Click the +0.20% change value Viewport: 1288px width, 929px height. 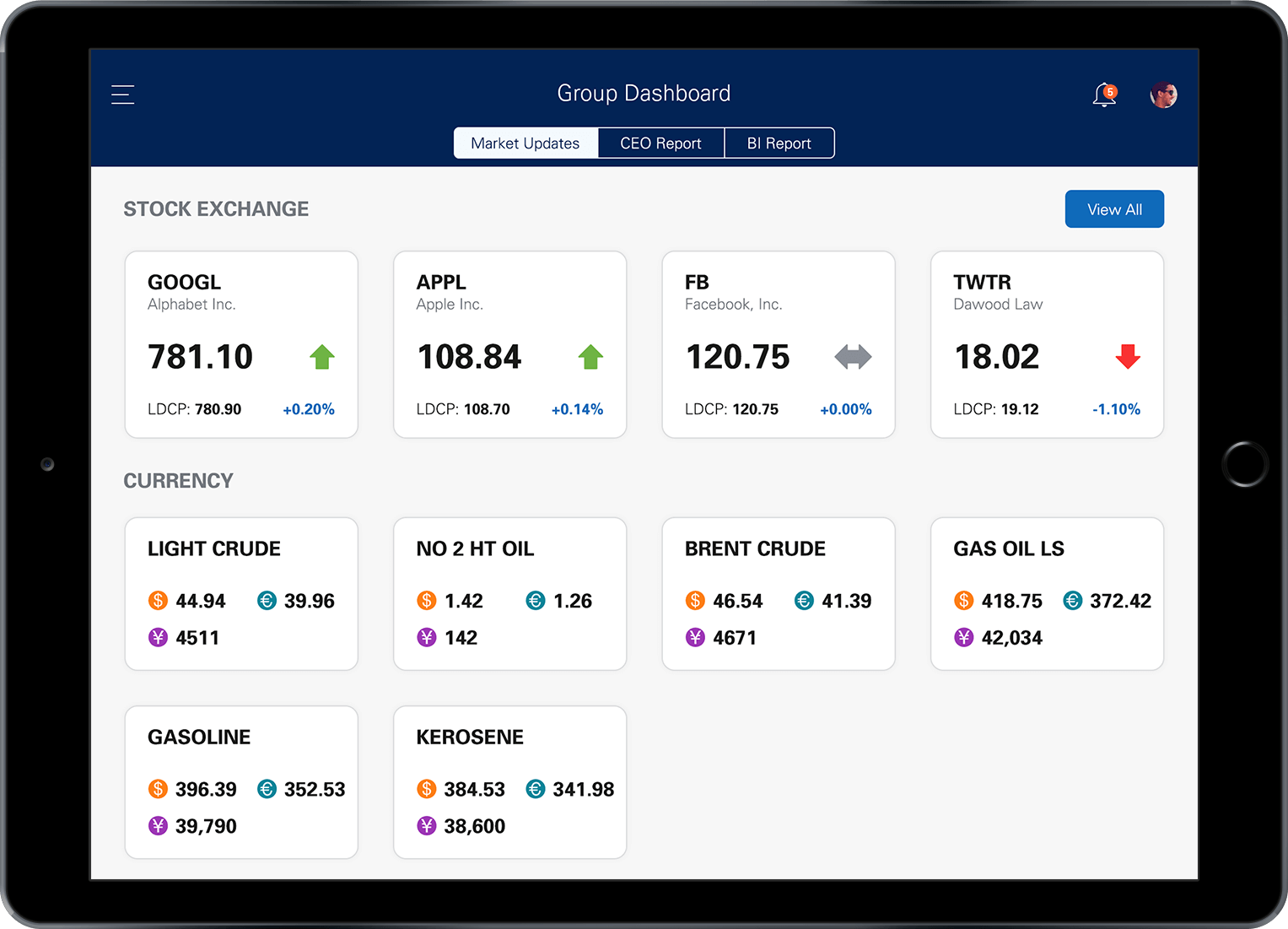click(x=309, y=409)
